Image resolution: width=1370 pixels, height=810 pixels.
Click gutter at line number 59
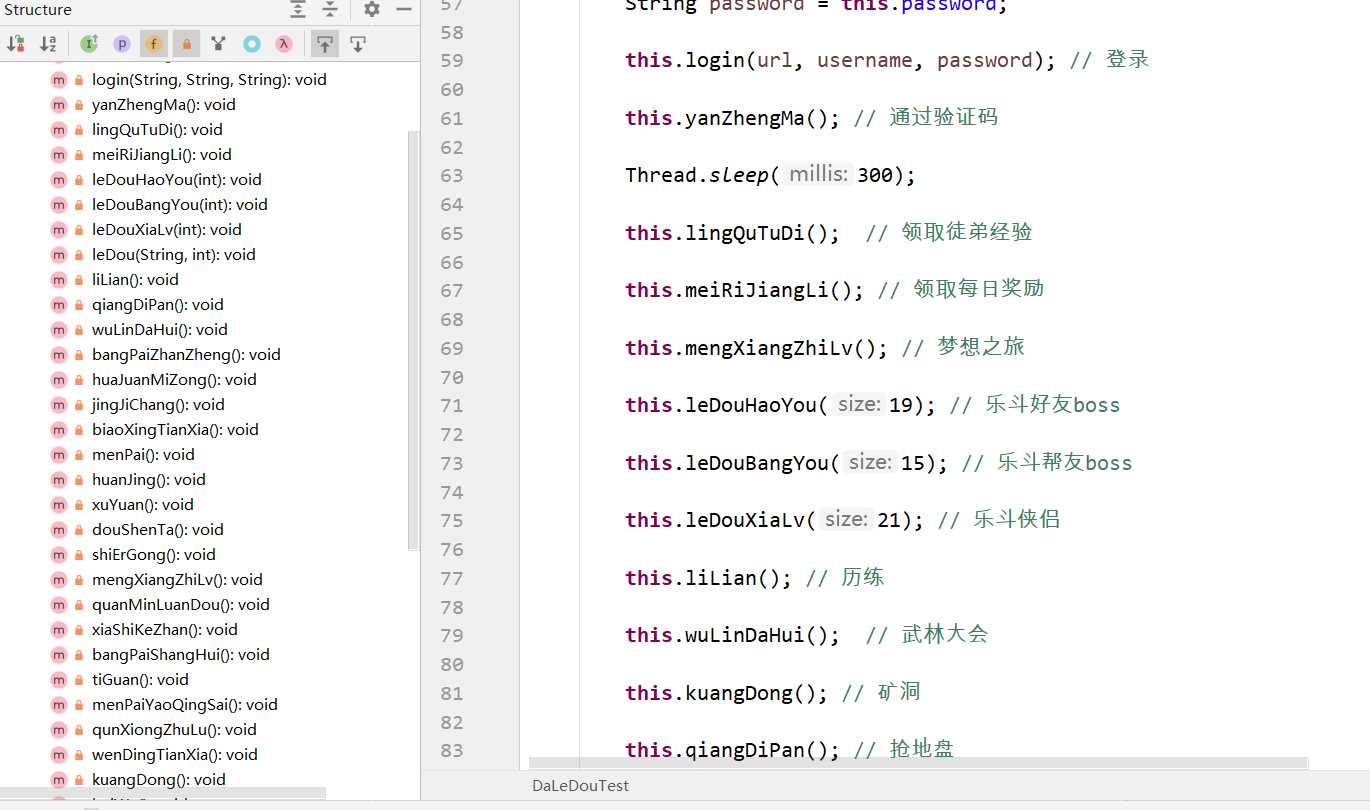pyautogui.click(x=452, y=60)
